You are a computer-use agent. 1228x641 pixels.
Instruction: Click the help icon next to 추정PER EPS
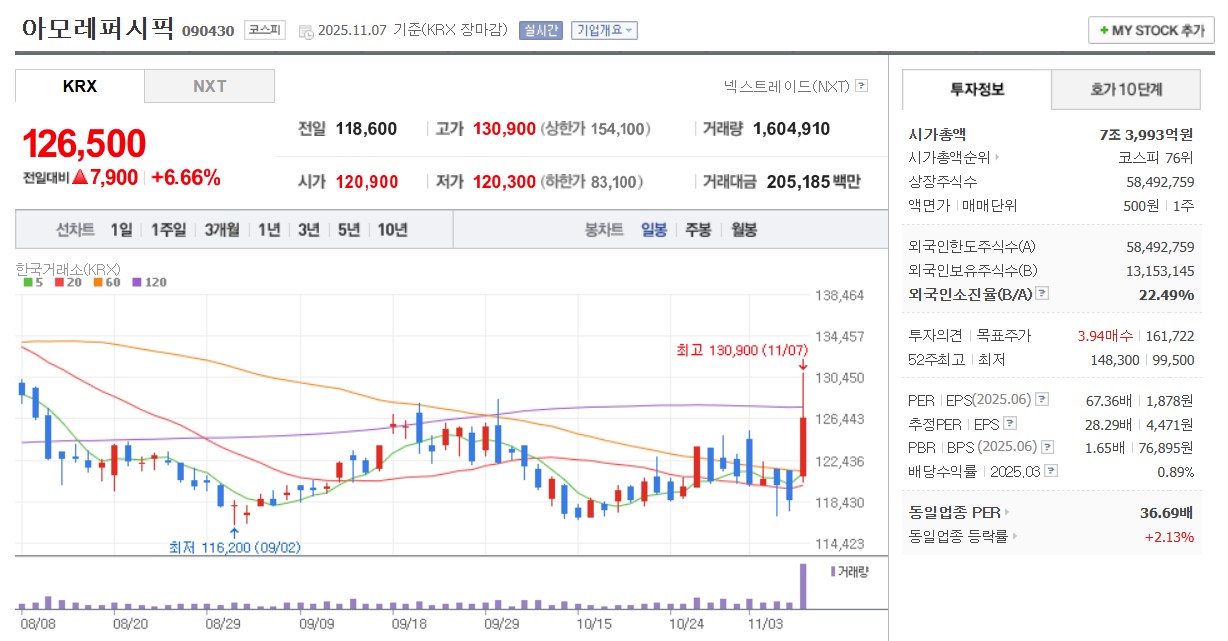pos(1010,424)
